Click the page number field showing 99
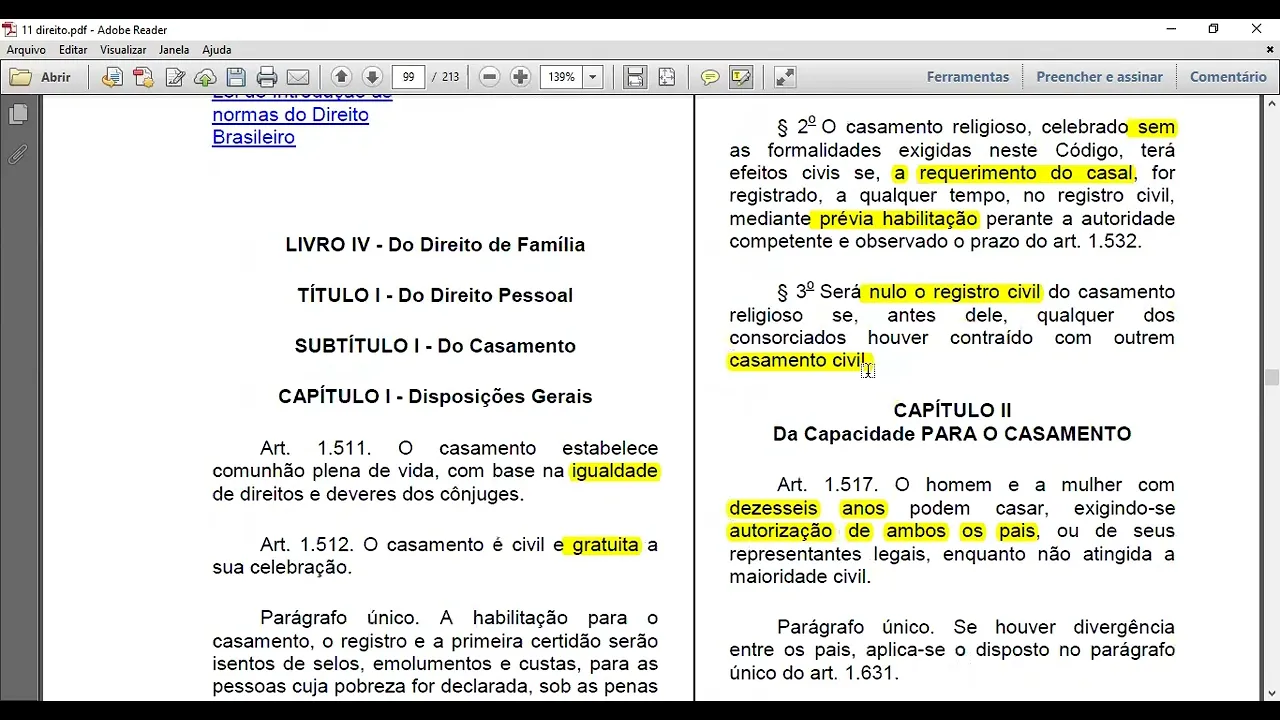 coord(409,77)
